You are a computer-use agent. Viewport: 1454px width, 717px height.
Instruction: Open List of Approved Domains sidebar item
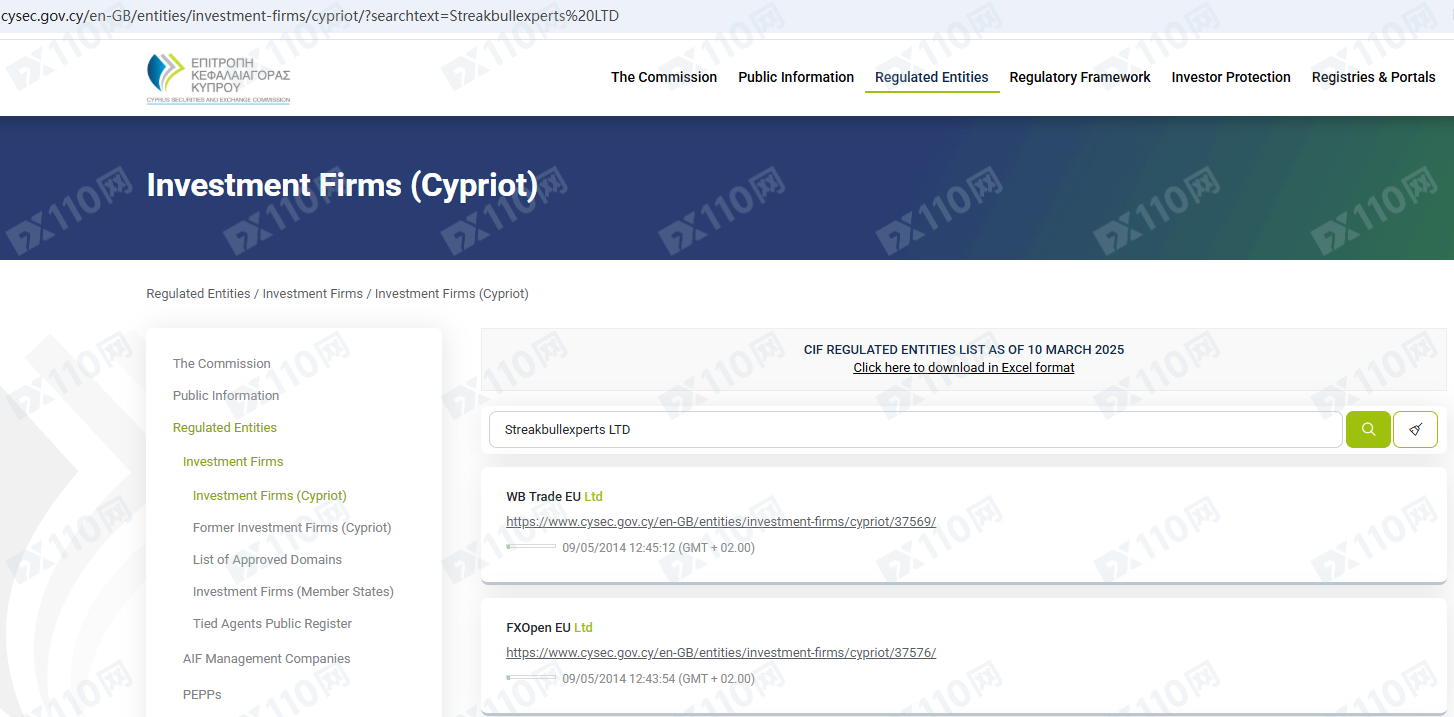tap(267, 559)
